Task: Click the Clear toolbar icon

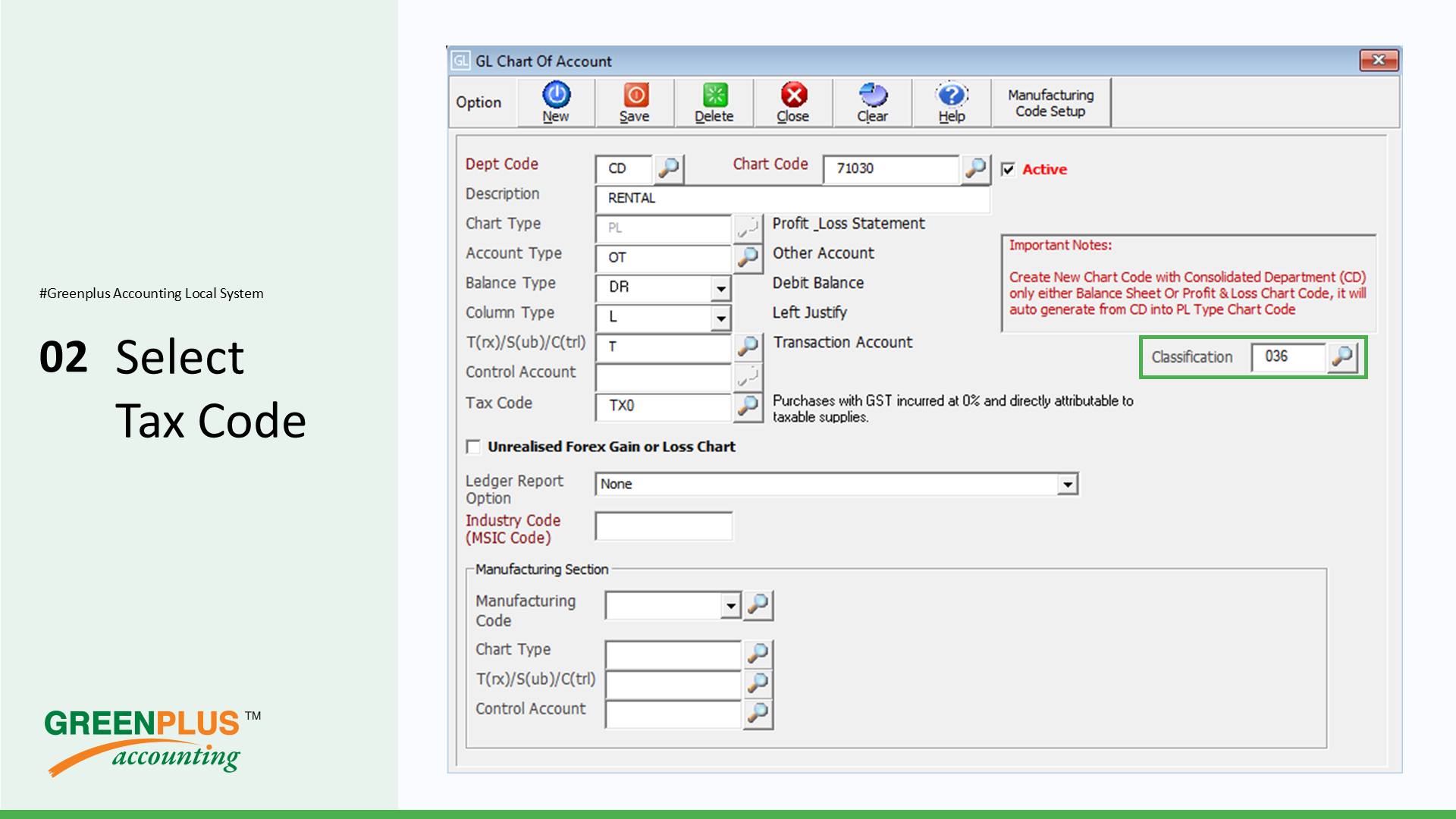Action: click(872, 102)
